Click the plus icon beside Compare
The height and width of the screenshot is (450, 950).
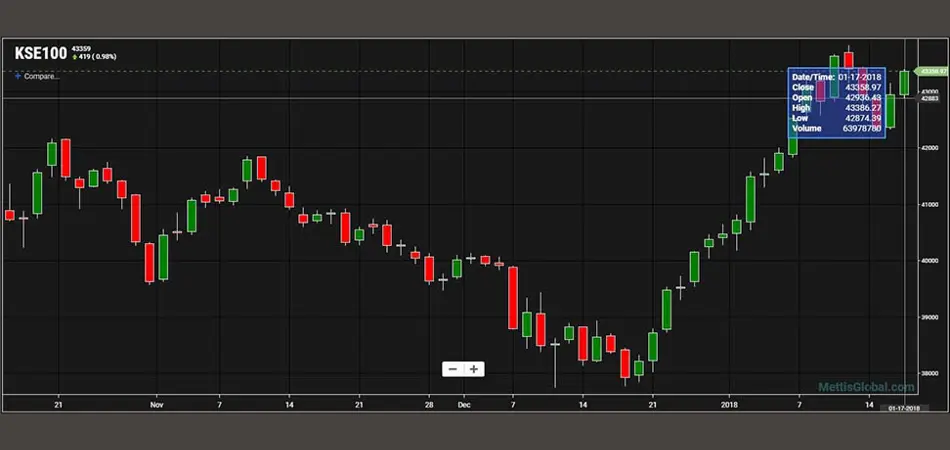coord(18,76)
